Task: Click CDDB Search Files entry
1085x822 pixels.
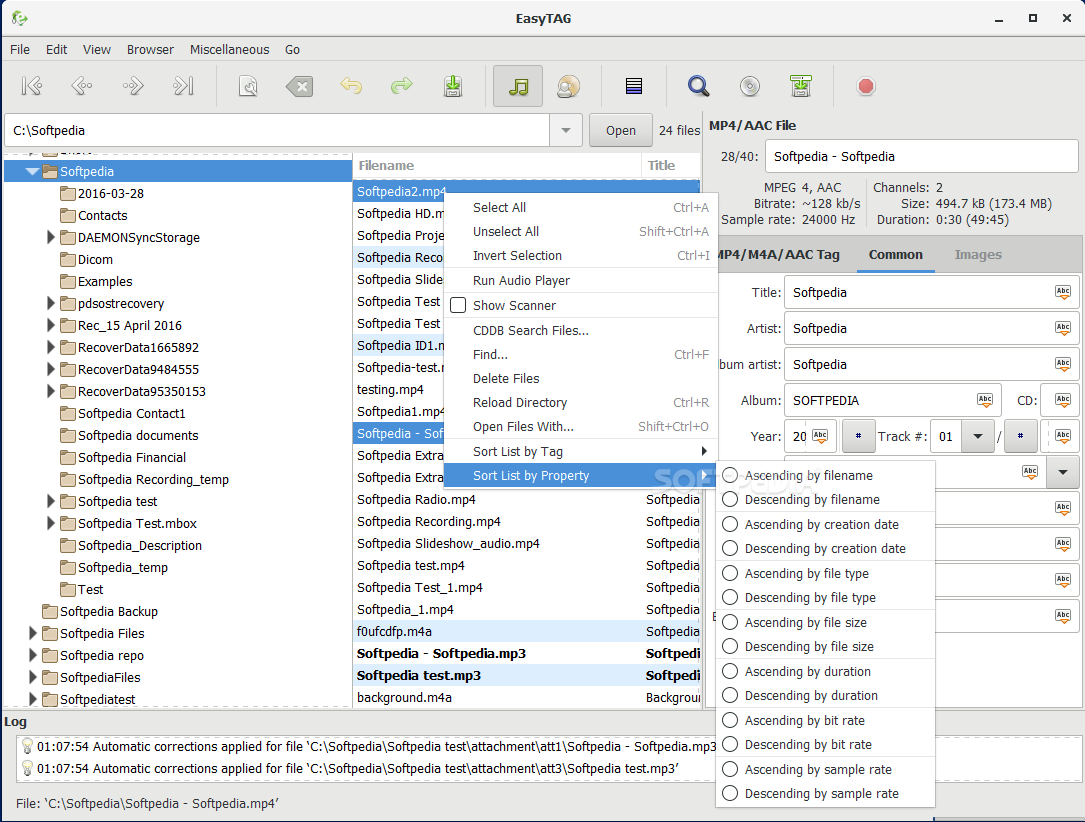Action: (x=581, y=330)
